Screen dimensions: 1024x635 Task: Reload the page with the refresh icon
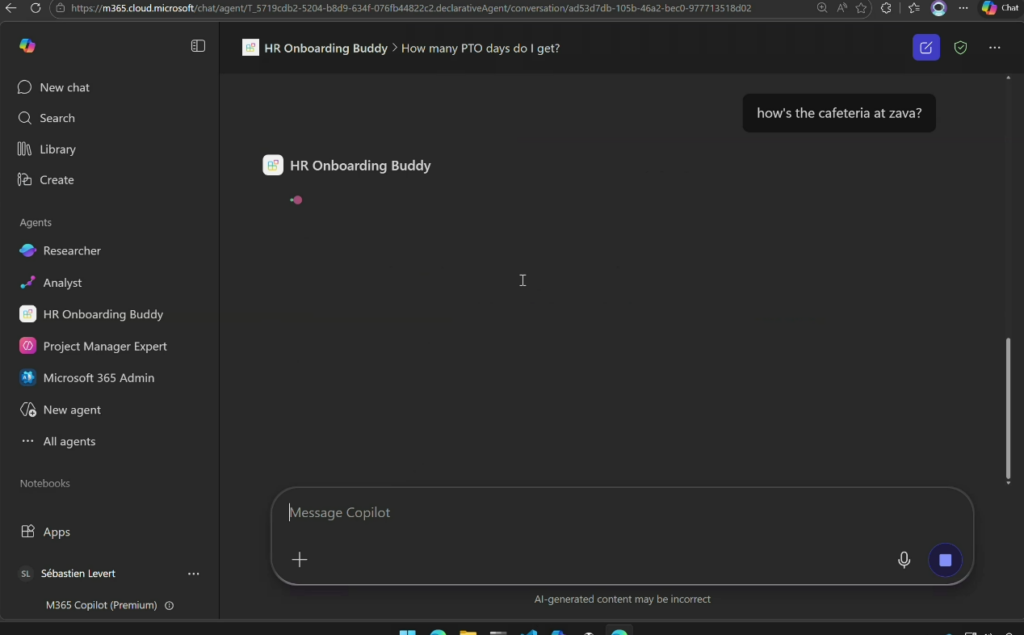35,8
